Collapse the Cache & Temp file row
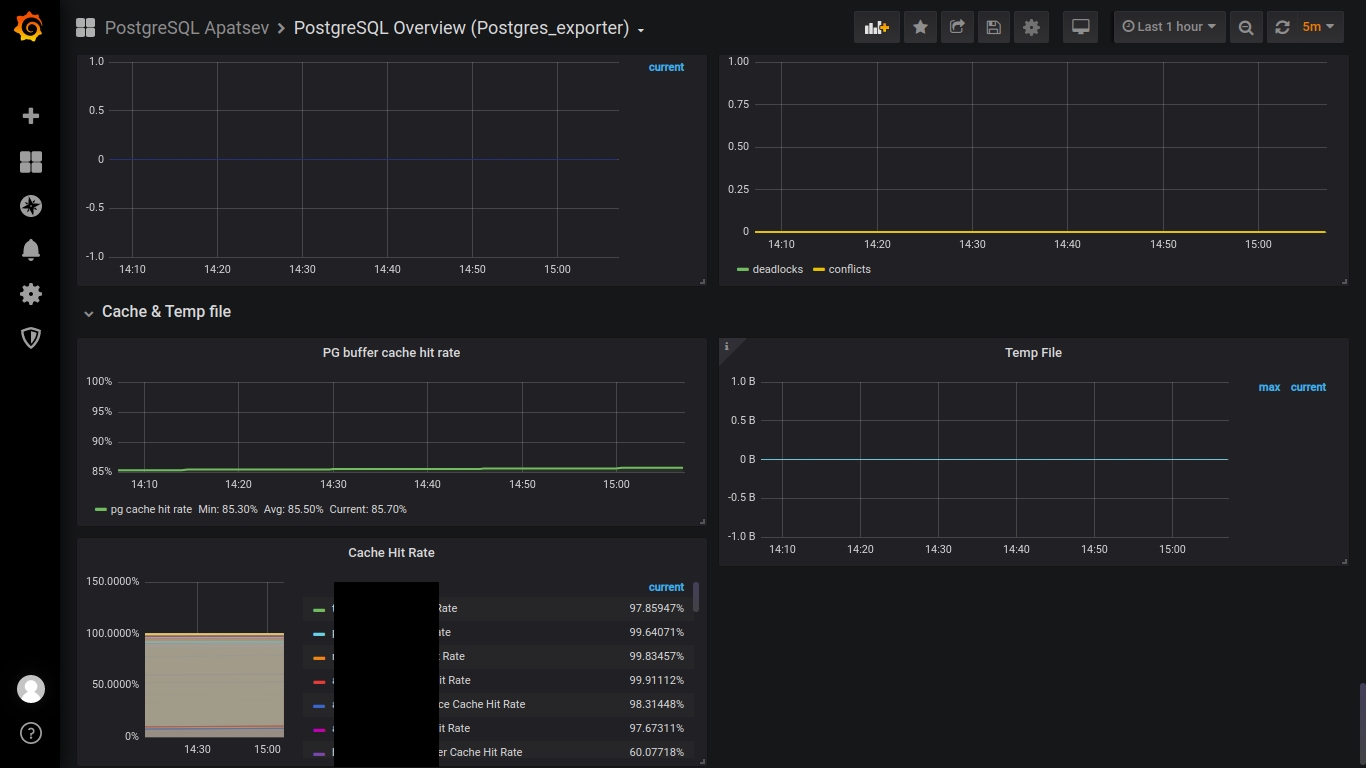The height and width of the screenshot is (768, 1366). pyautogui.click(x=165, y=312)
